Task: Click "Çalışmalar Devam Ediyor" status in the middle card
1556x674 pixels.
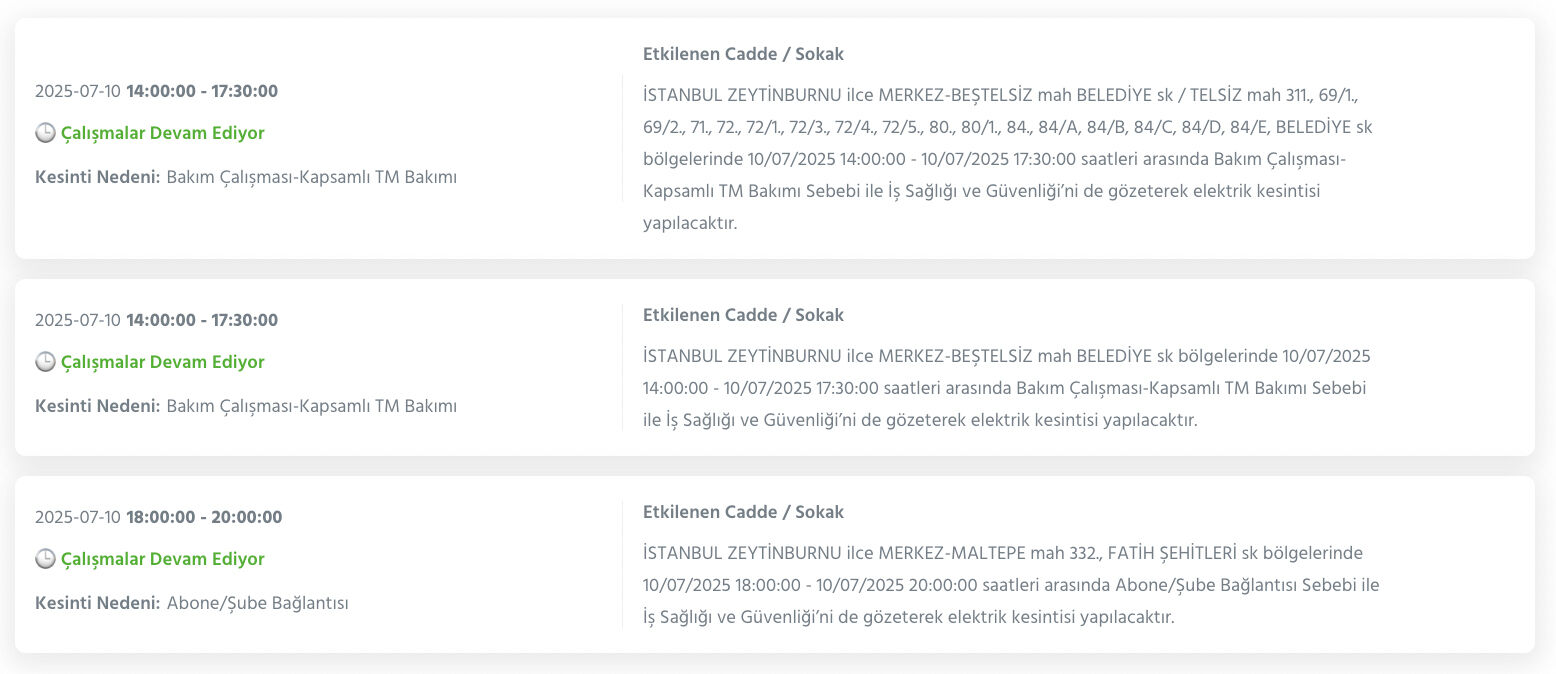Action: (162, 362)
